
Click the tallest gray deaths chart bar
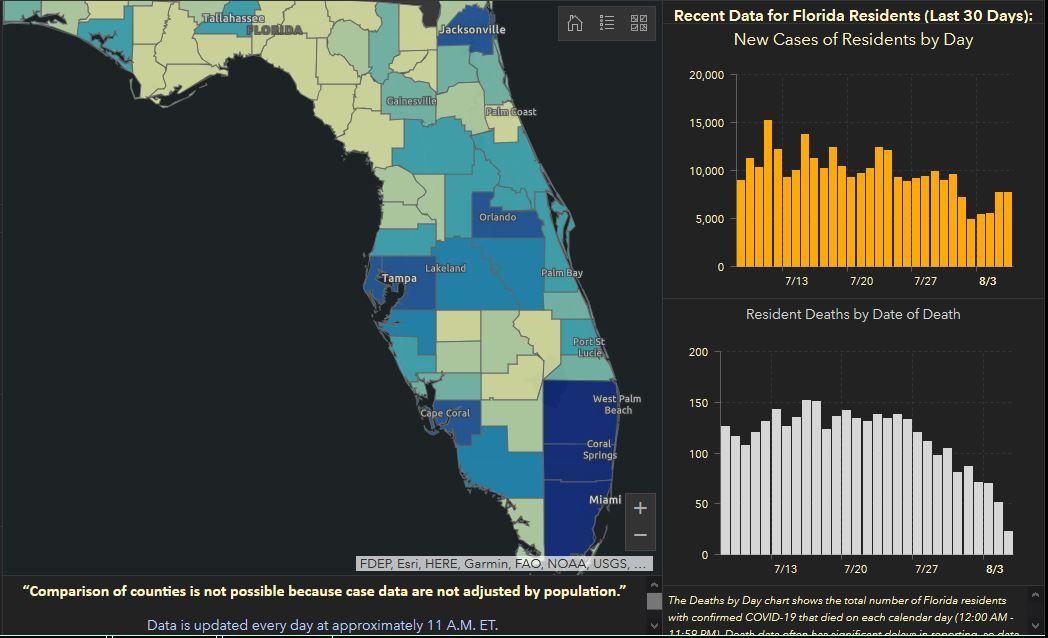pos(806,478)
